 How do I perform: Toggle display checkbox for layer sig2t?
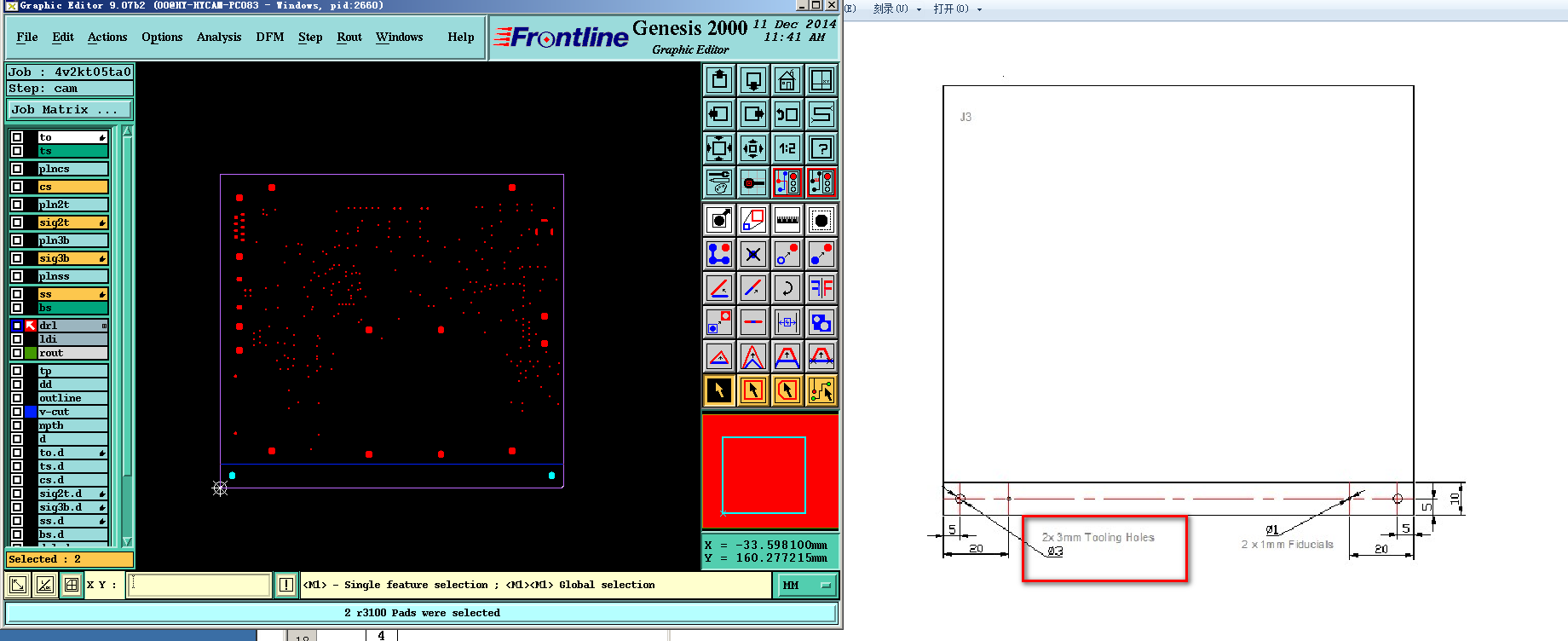click(x=17, y=222)
